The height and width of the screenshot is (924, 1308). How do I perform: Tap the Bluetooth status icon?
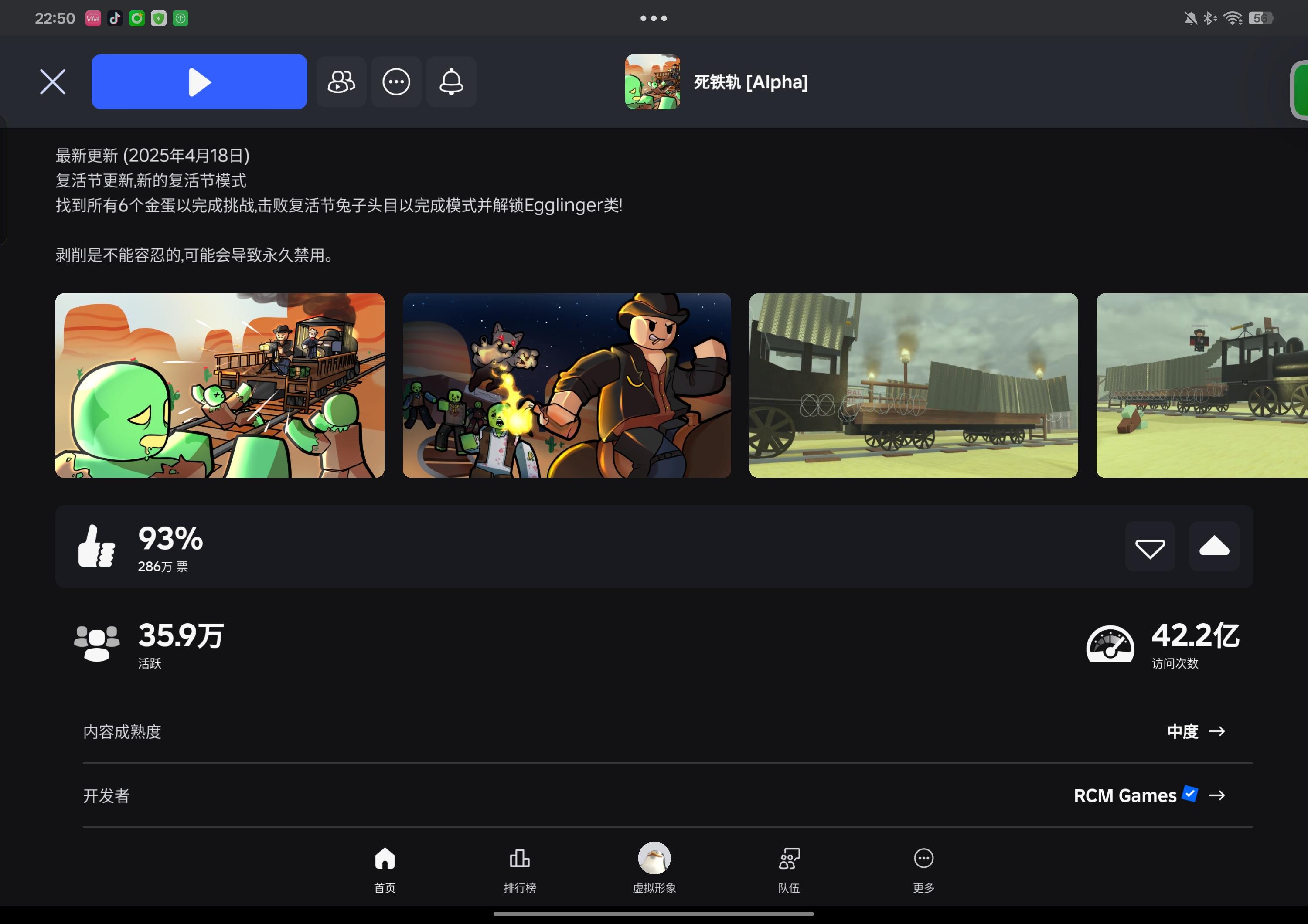point(1210,18)
